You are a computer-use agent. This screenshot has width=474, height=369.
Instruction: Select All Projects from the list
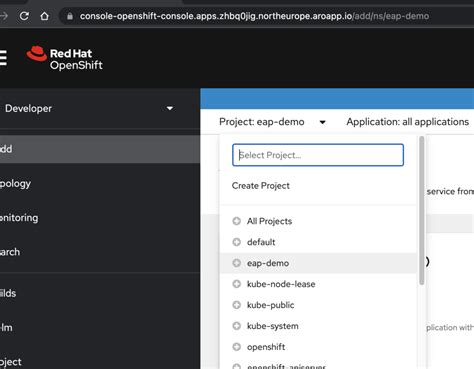(269, 221)
